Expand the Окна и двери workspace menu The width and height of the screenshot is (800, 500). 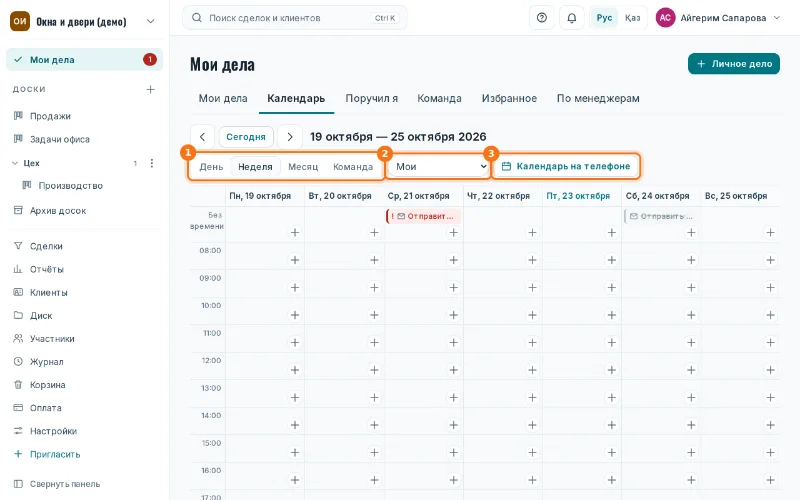pyautogui.click(x=151, y=21)
